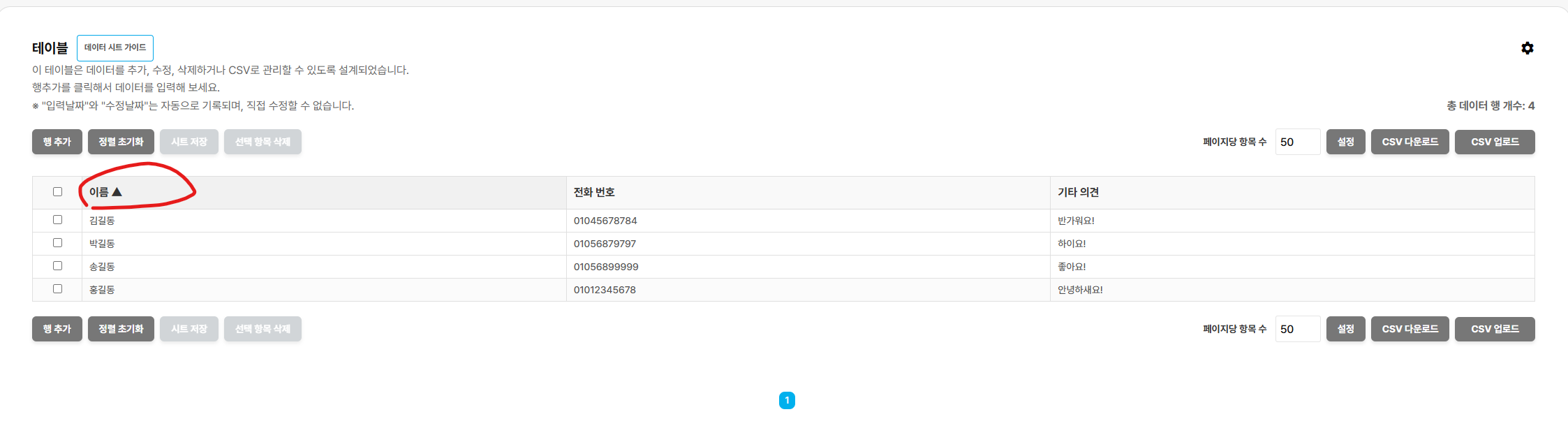Click CSV 업로드 above the table

pos(1495,142)
